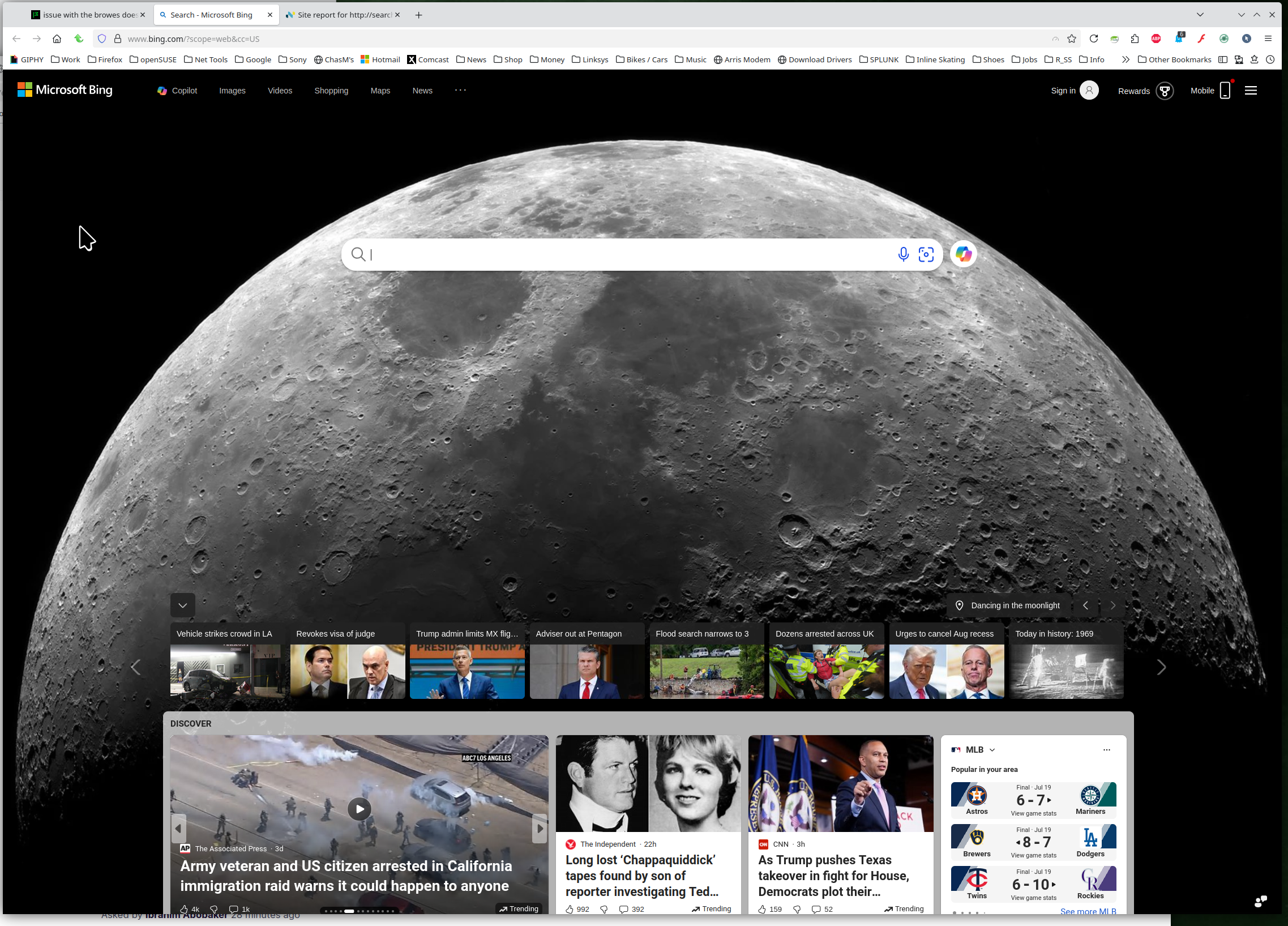Open visual search camera icon
This screenshot has height=926, width=1288.
926,254
